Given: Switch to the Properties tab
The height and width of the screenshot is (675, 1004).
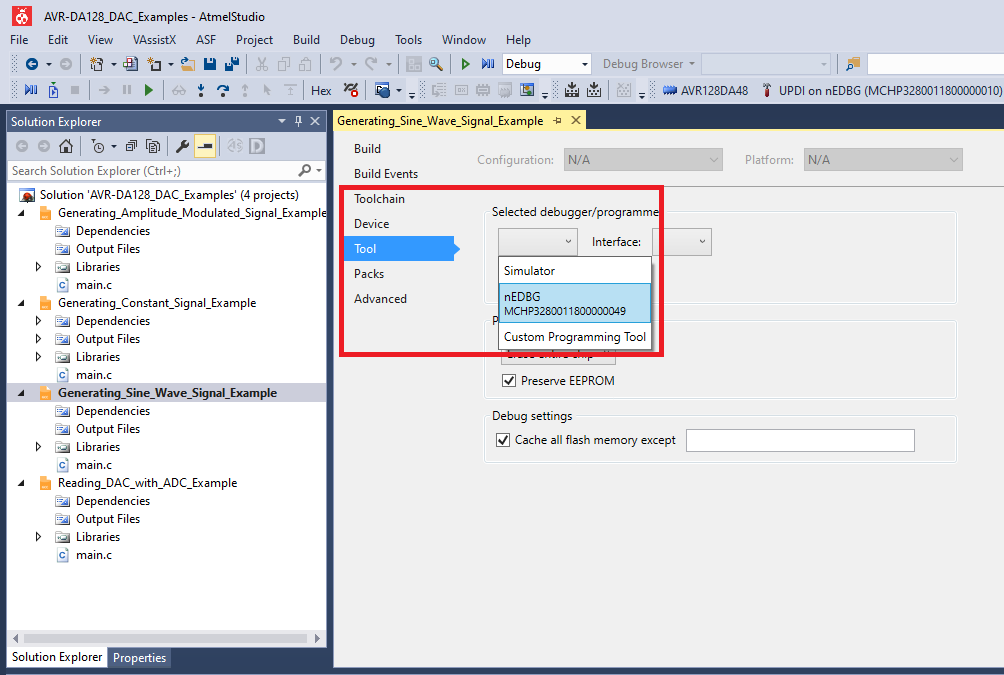Looking at the screenshot, I should 139,658.
